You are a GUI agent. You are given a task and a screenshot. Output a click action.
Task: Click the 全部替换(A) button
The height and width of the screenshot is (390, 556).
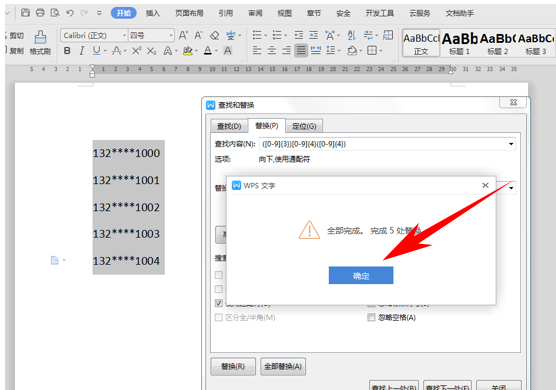click(283, 366)
